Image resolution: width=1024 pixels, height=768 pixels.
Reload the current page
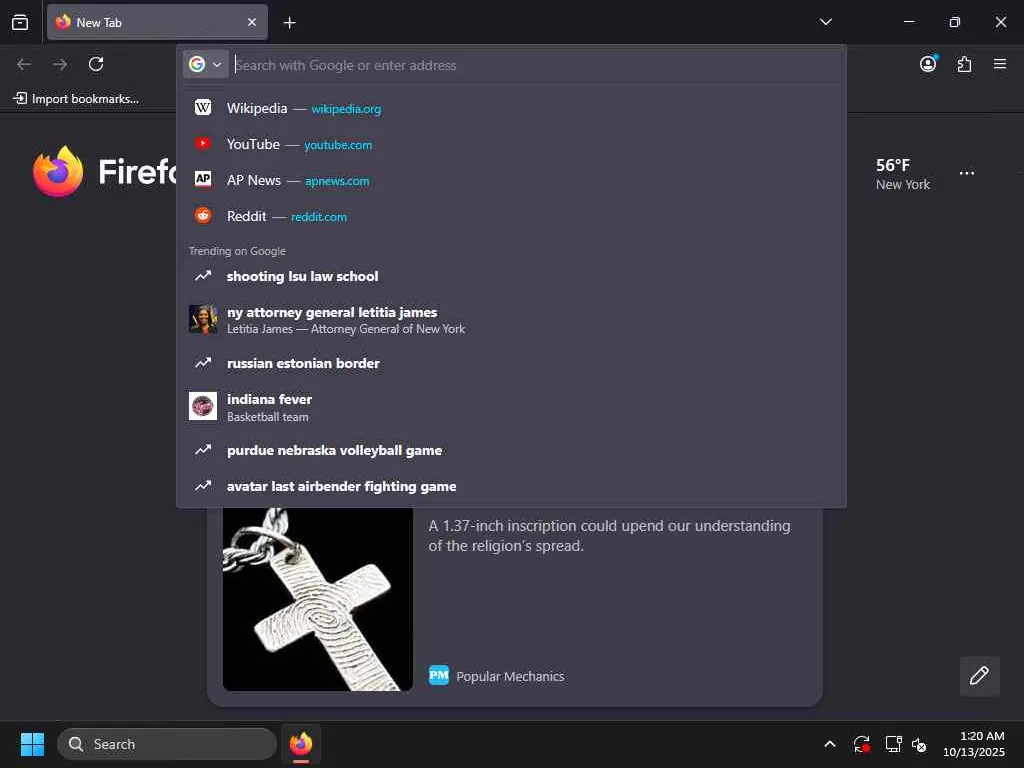point(96,64)
